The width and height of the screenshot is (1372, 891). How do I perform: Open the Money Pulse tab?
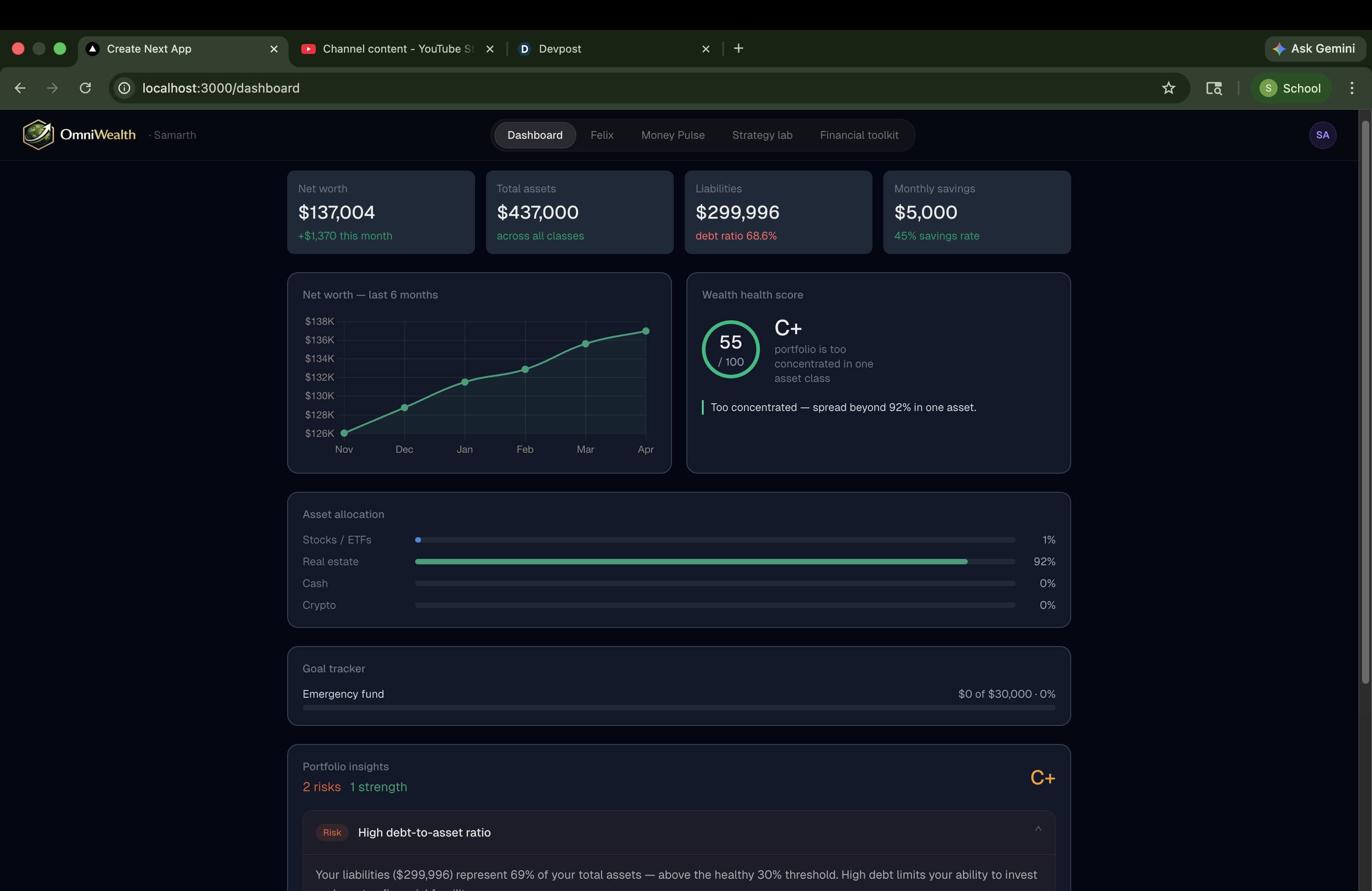672,135
